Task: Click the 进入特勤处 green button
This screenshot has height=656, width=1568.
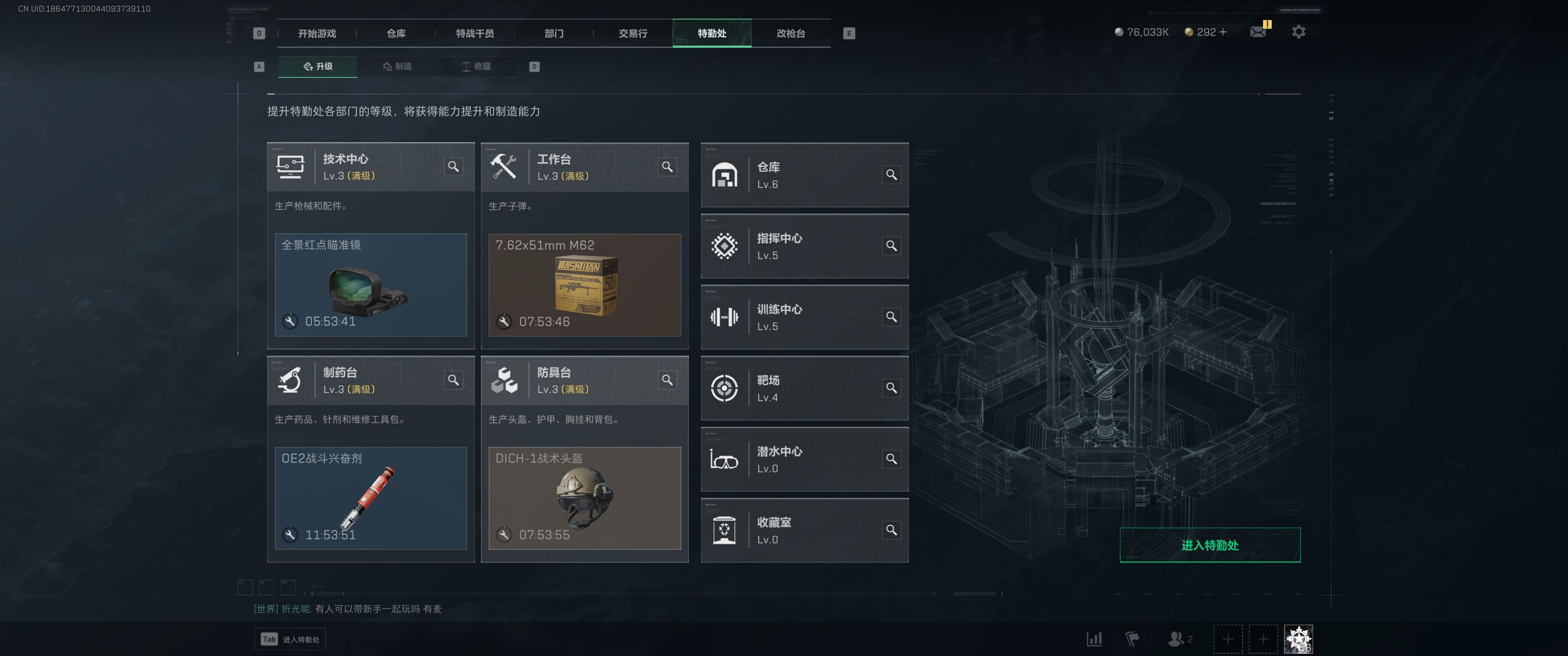Action: pos(1210,545)
